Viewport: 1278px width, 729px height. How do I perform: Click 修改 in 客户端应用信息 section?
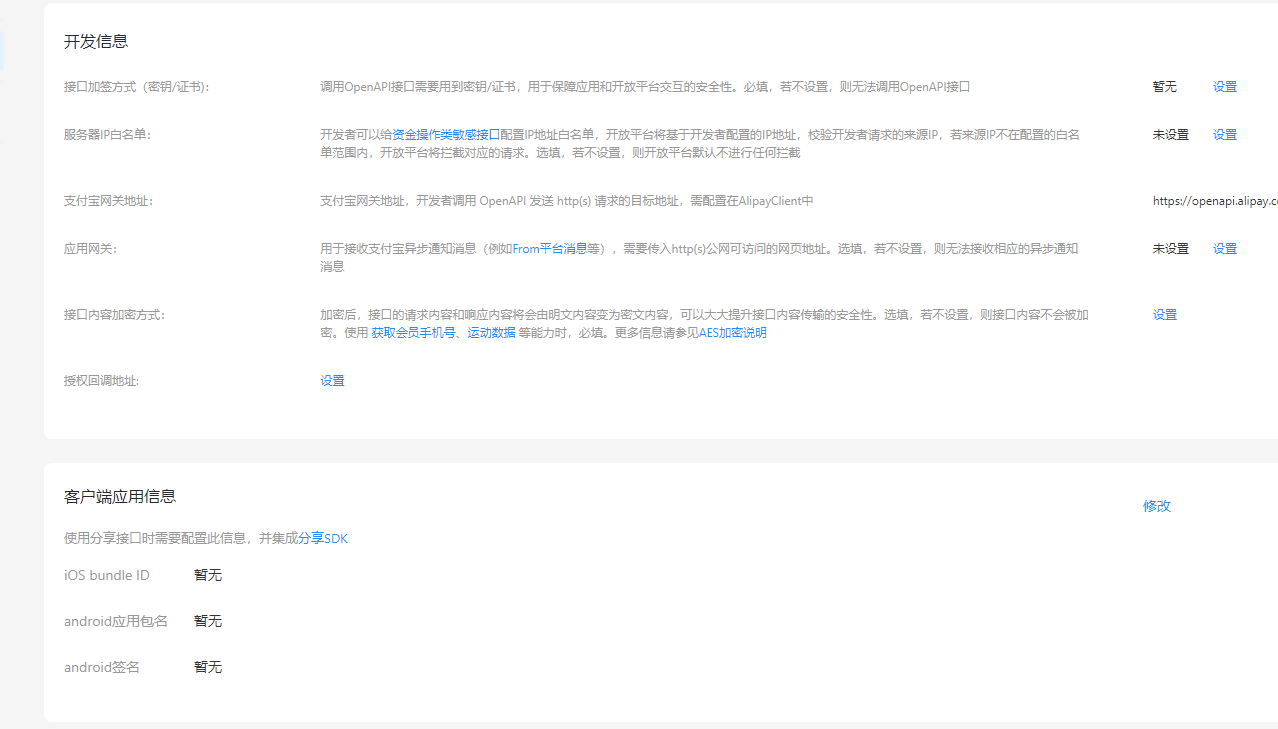(x=1157, y=506)
